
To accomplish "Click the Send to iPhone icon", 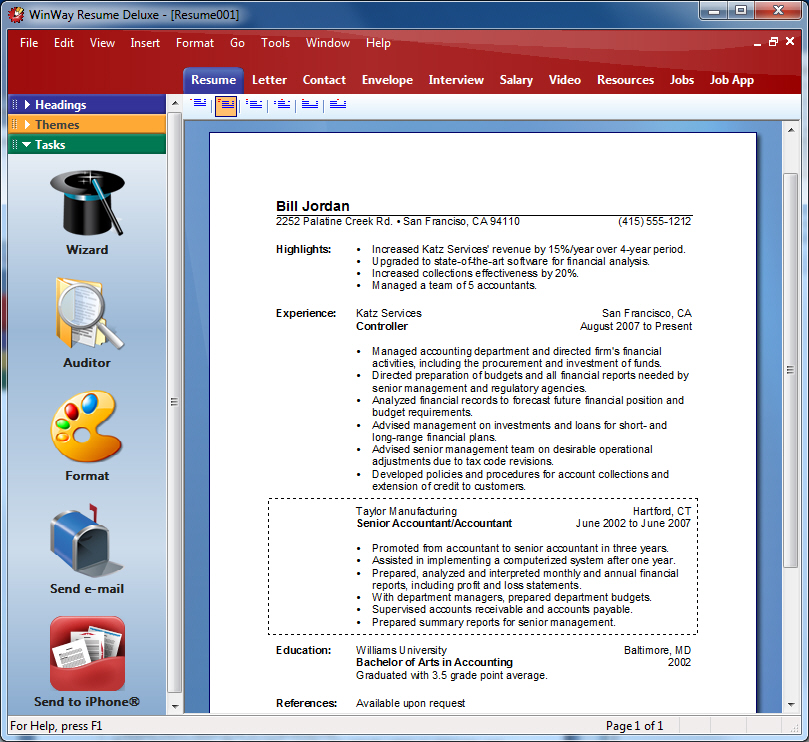I will tap(86, 653).
